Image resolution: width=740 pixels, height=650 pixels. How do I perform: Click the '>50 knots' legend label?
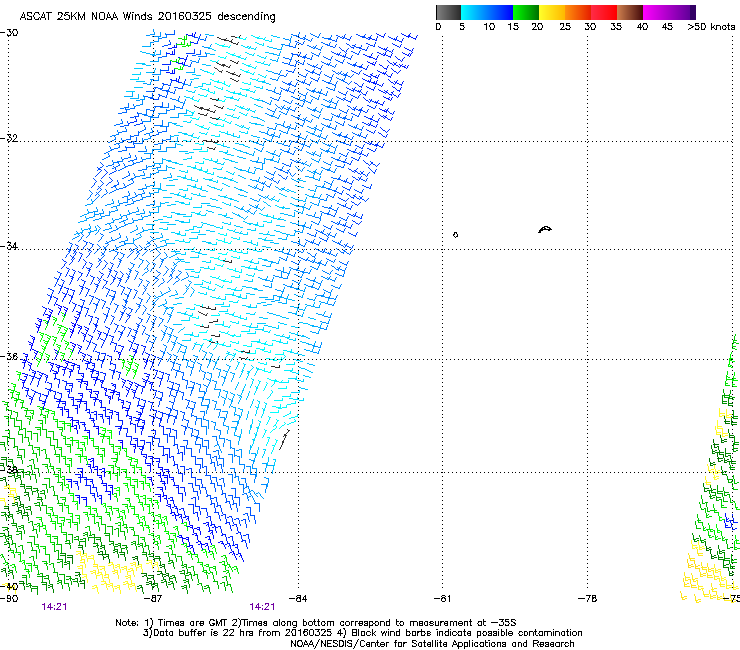(711, 27)
